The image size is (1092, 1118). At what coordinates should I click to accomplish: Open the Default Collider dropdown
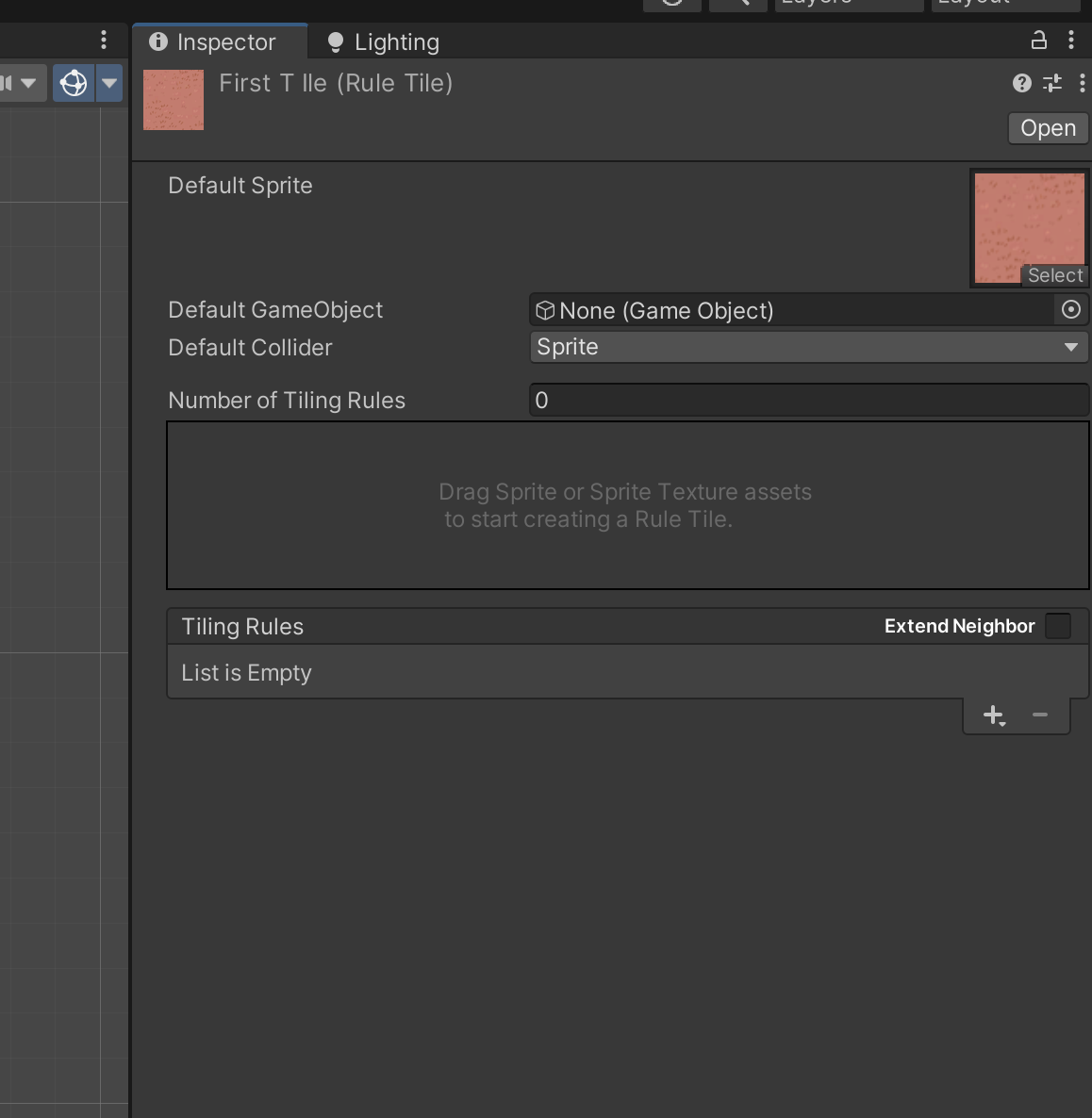[x=808, y=347]
